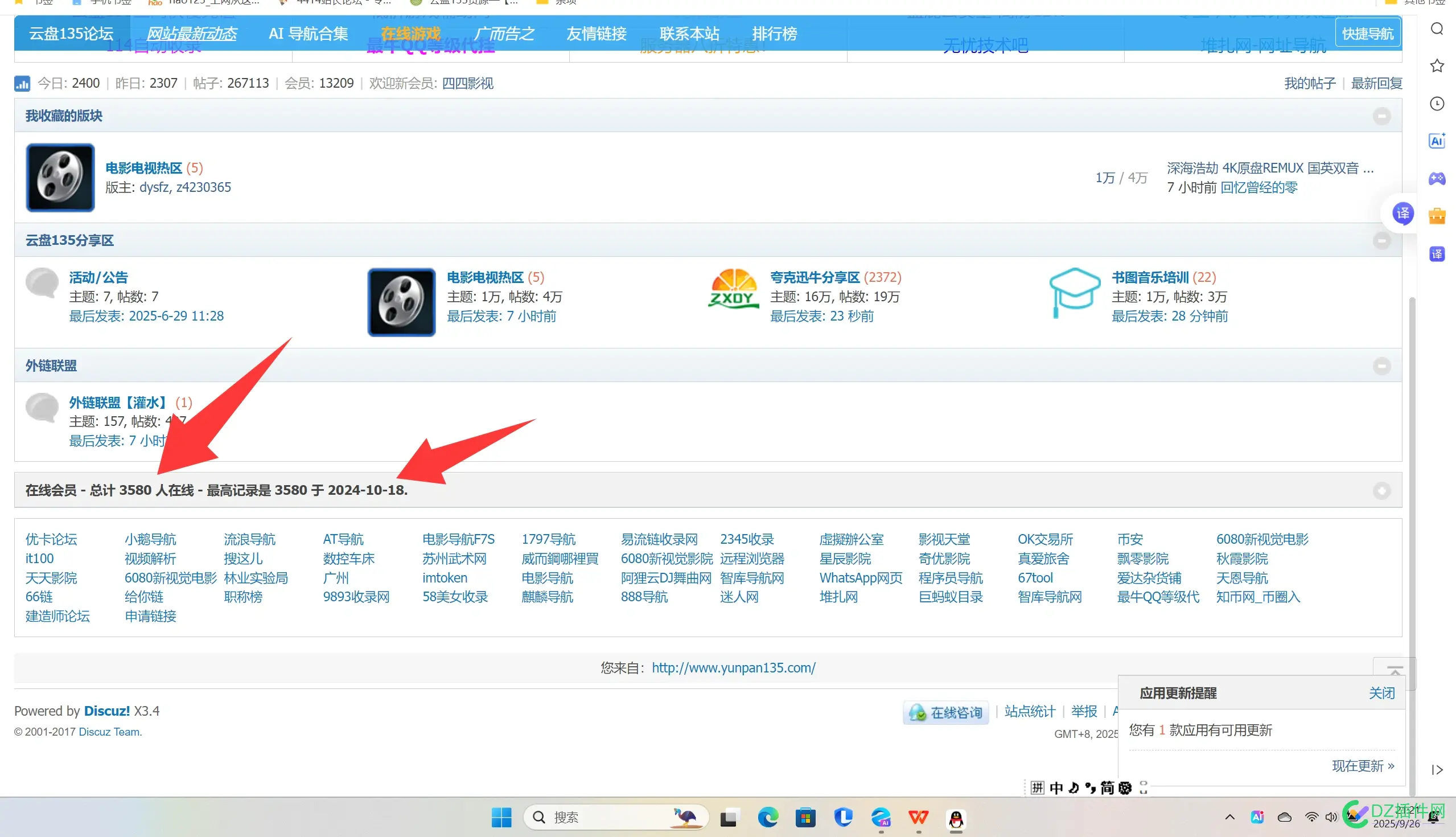Open the 优卡论坛 friend link

tap(51, 539)
